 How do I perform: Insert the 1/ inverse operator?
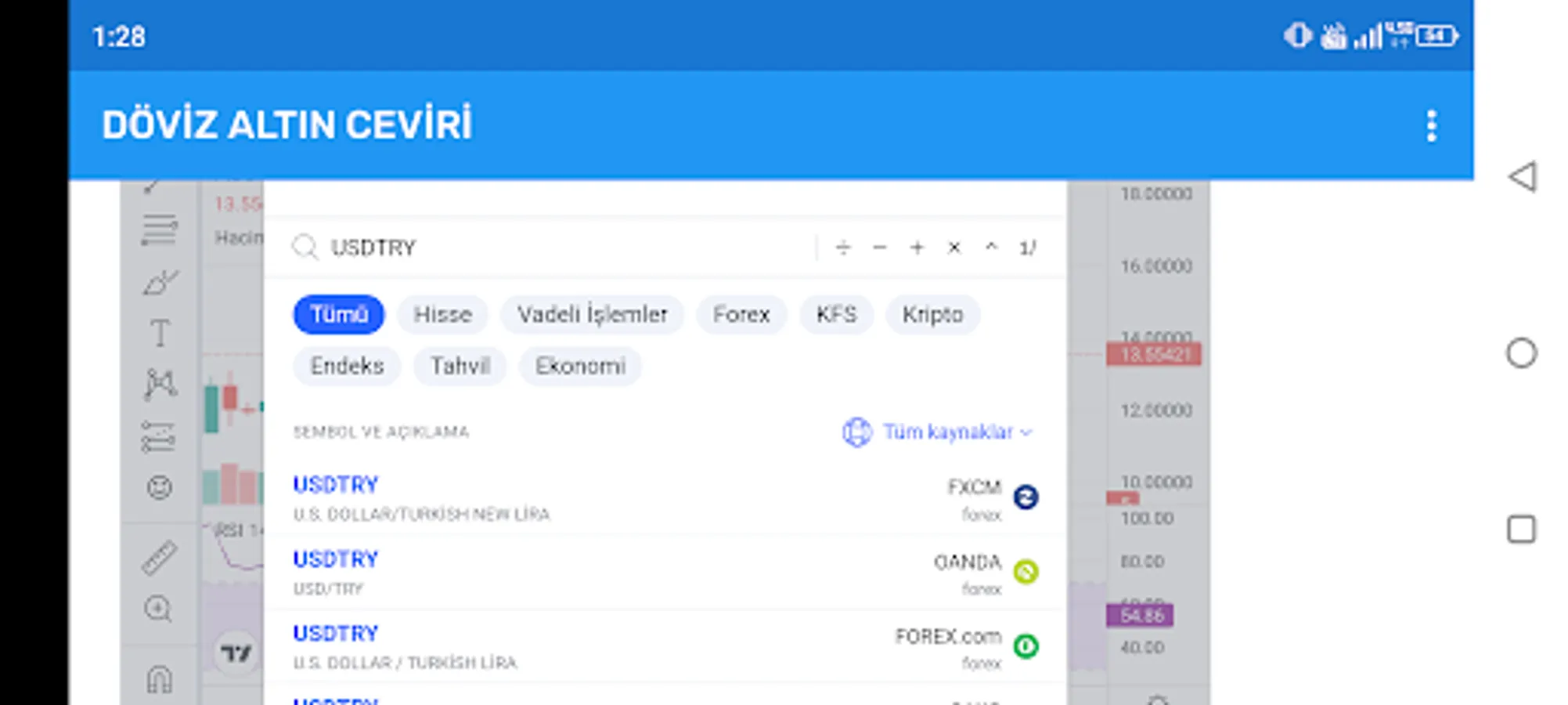point(1027,248)
